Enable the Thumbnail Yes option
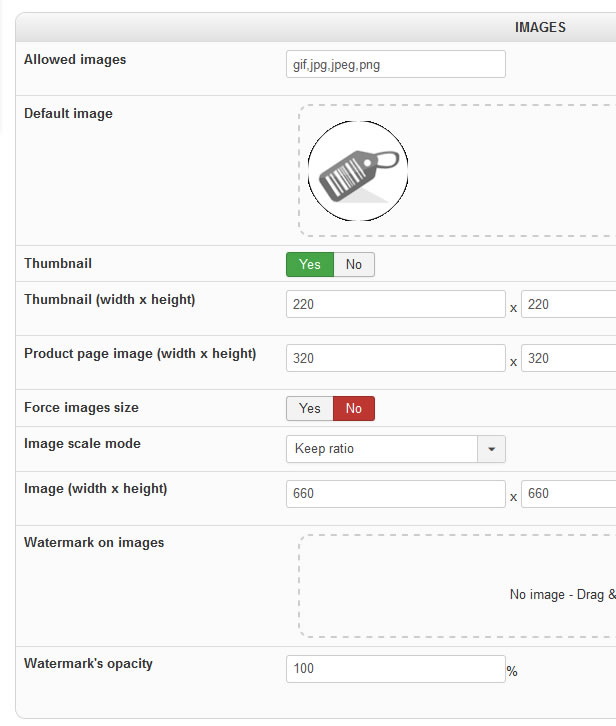616x726 pixels. (x=309, y=264)
